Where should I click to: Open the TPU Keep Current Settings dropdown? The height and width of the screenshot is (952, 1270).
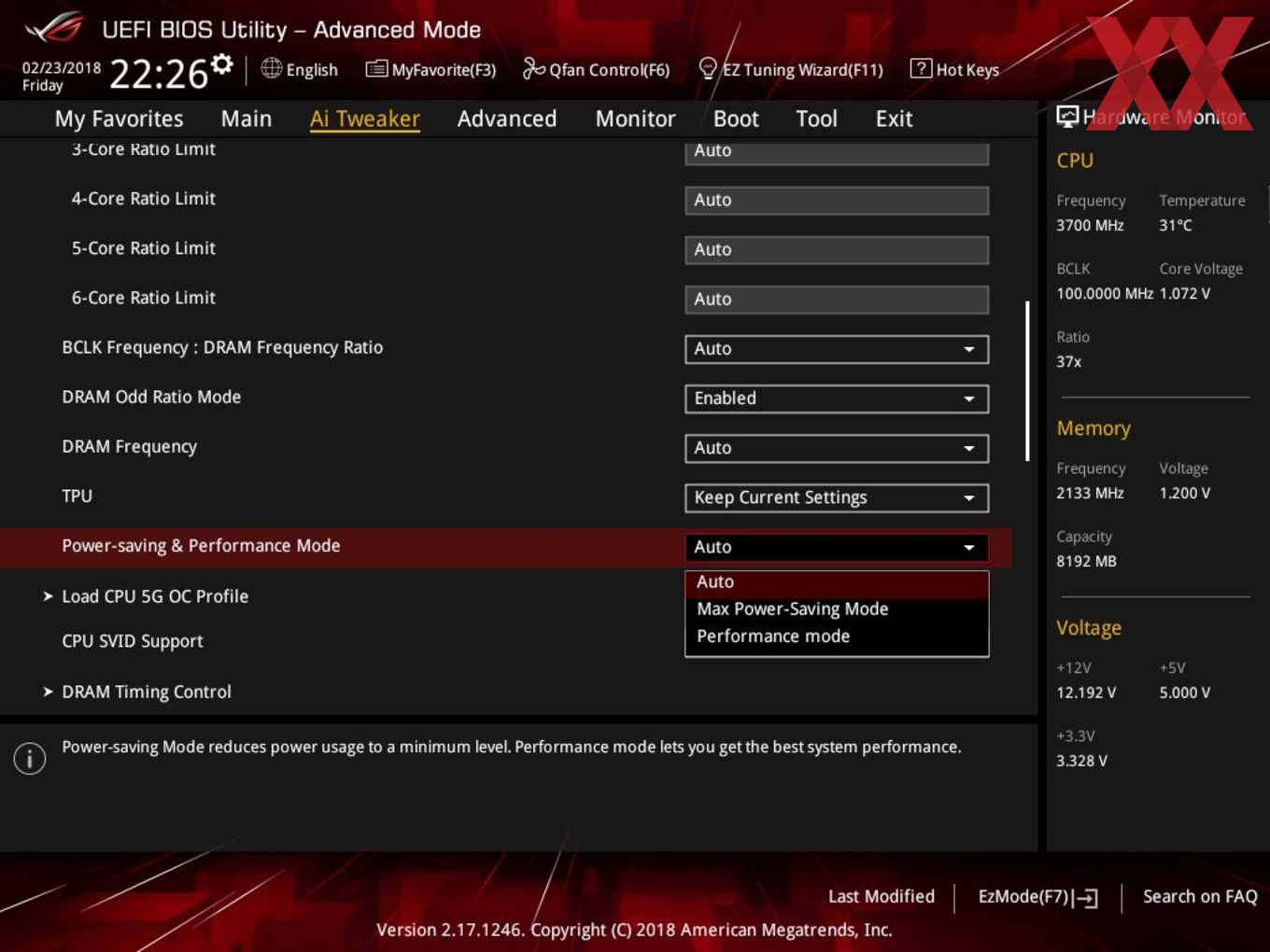[837, 497]
